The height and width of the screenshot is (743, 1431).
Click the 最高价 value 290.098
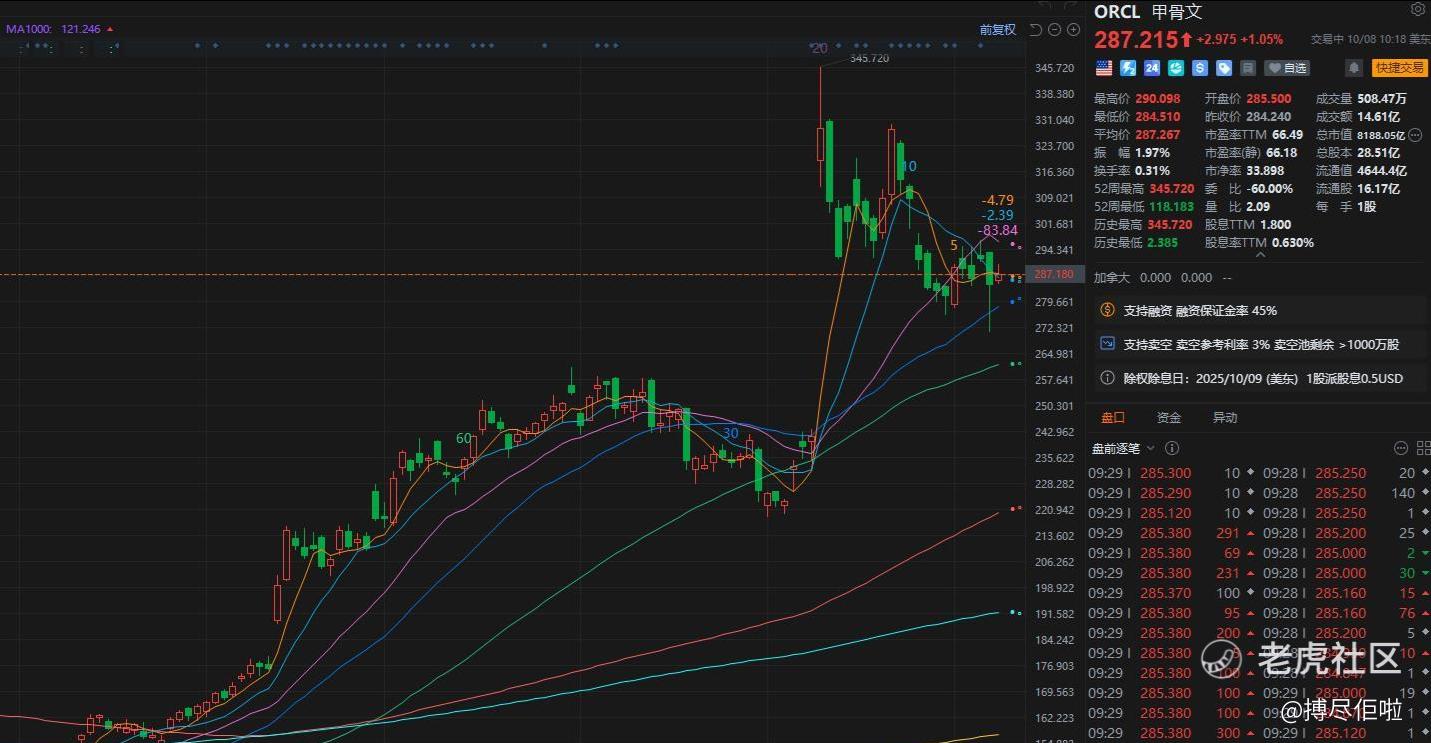click(x=1158, y=98)
